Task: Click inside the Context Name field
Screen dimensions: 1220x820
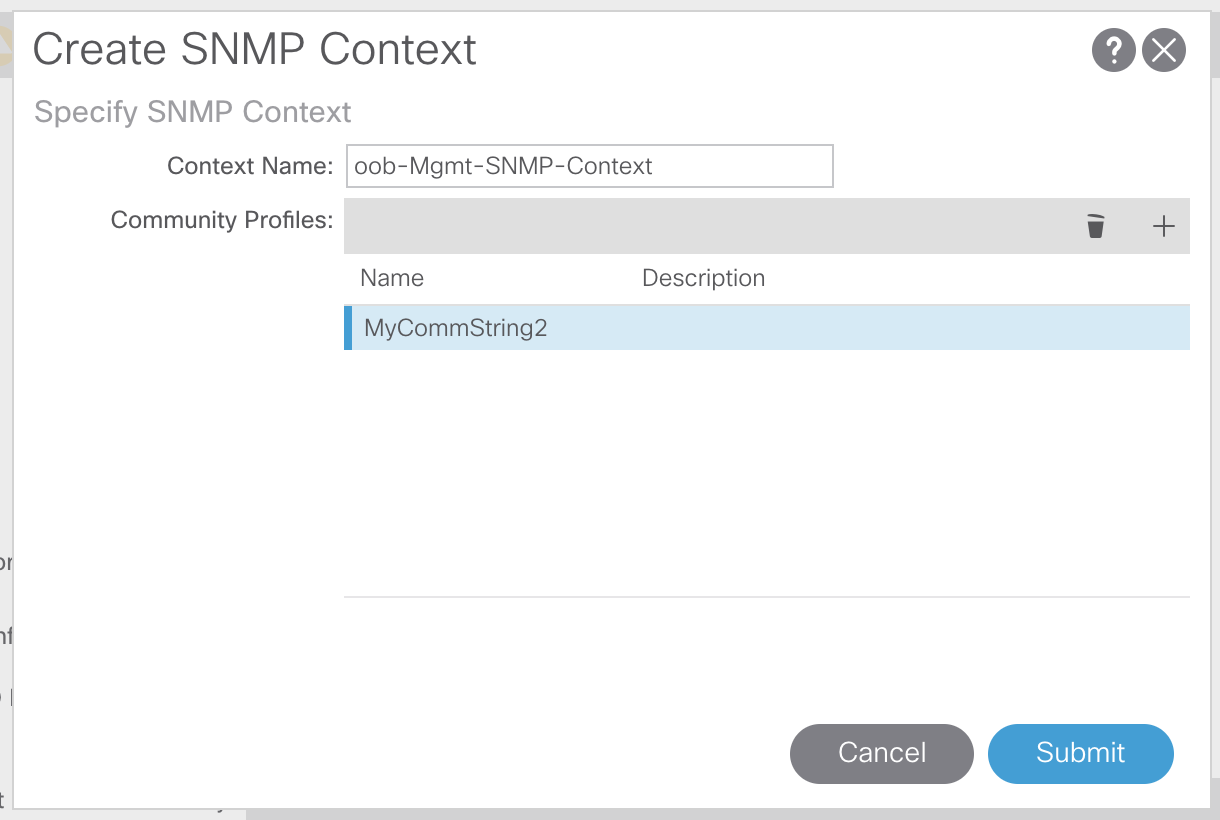Action: pyautogui.click(x=589, y=166)
